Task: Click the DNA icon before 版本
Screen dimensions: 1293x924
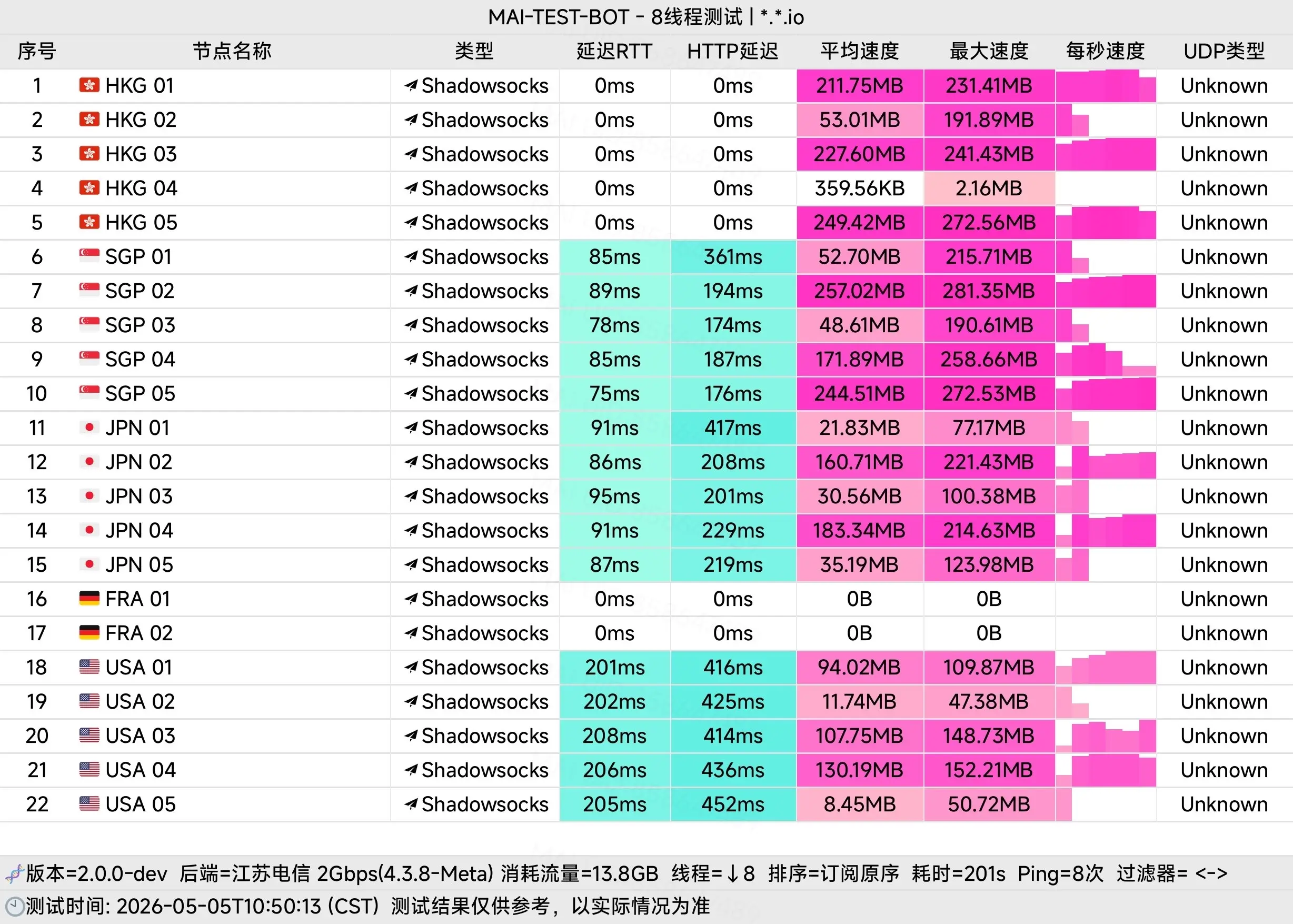Action: [x=14, y=873]
